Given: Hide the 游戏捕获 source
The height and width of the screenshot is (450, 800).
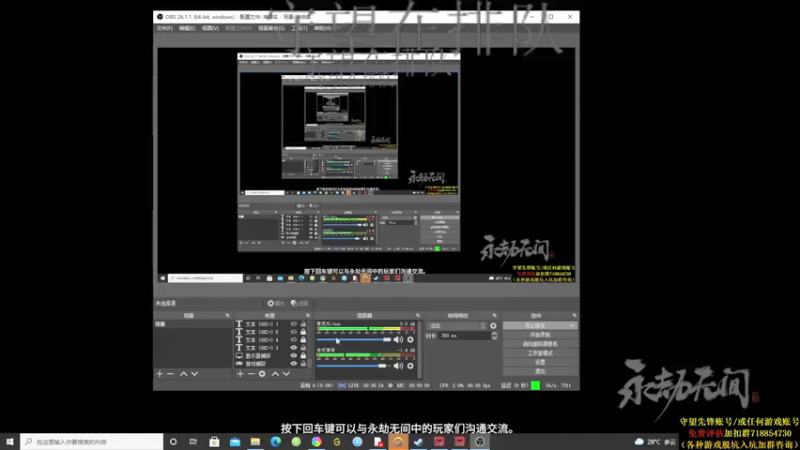Looking at the screenshot, I should (293, 364).
